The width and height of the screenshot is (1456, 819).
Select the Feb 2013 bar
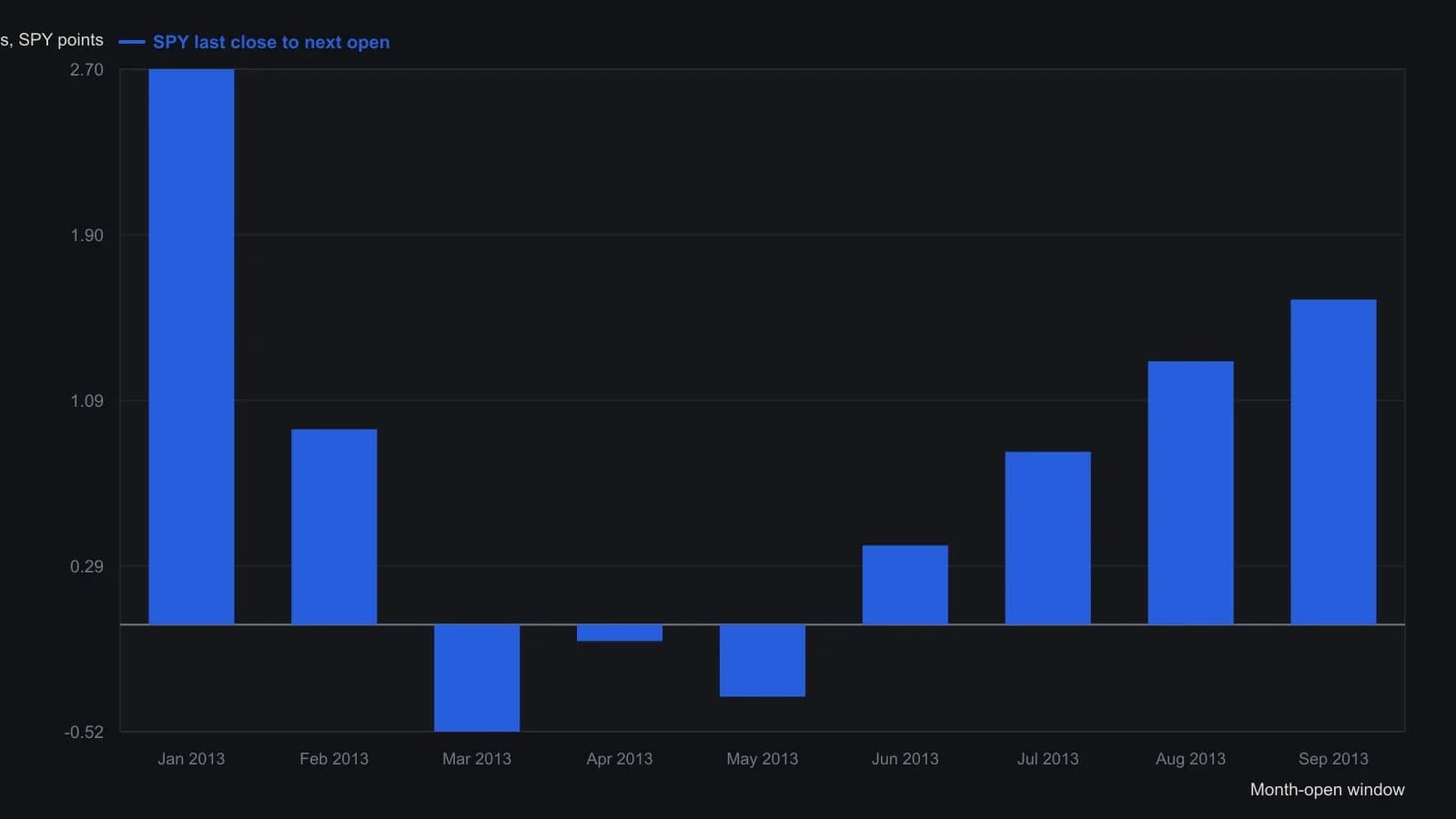[x=334, y=527]
